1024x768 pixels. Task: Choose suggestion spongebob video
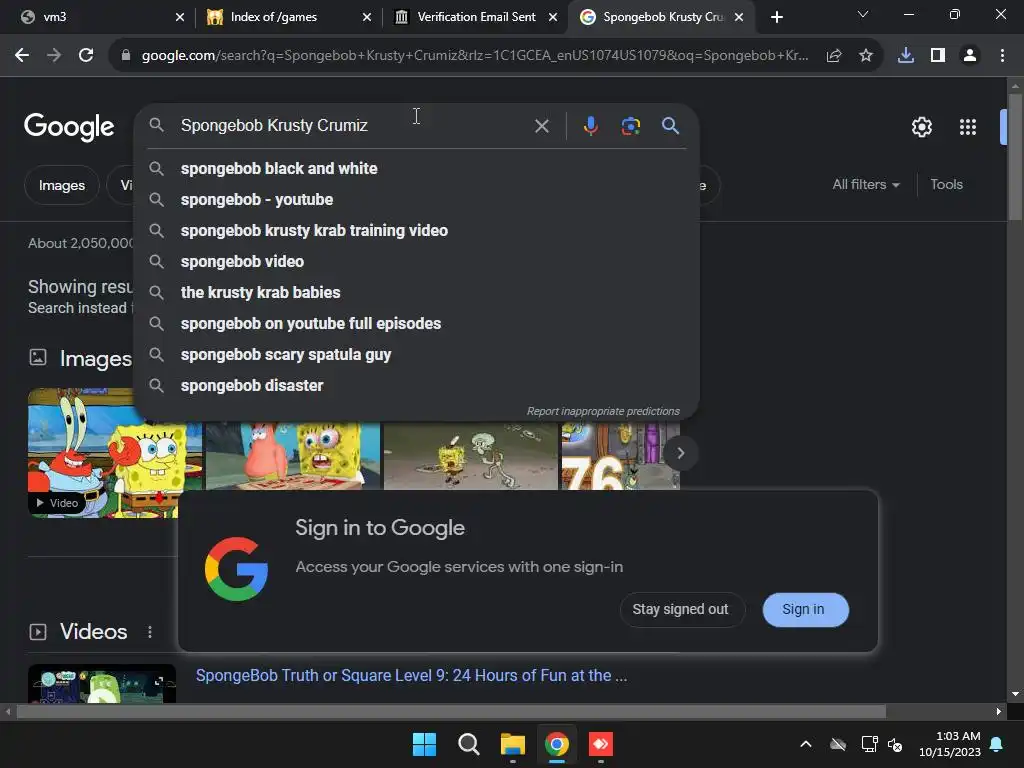(x=416, y=261)
